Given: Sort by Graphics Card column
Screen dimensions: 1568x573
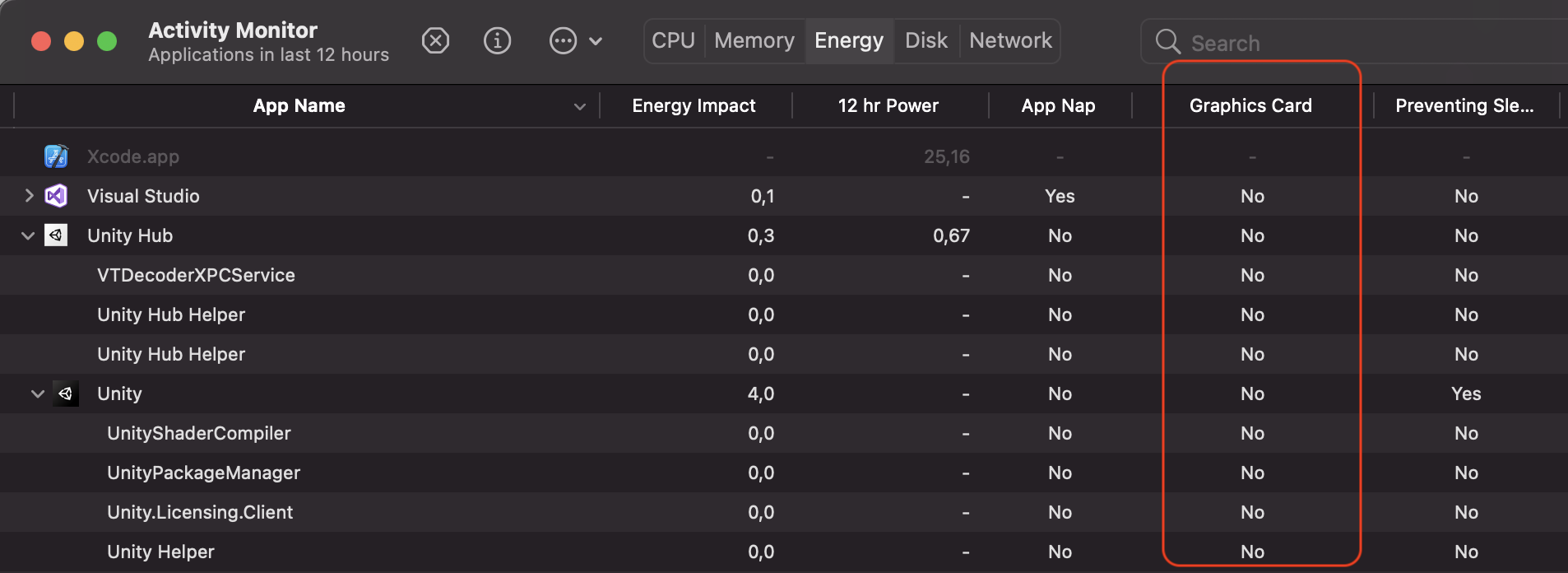Looking at the screenshot, I should [1250, 105].
